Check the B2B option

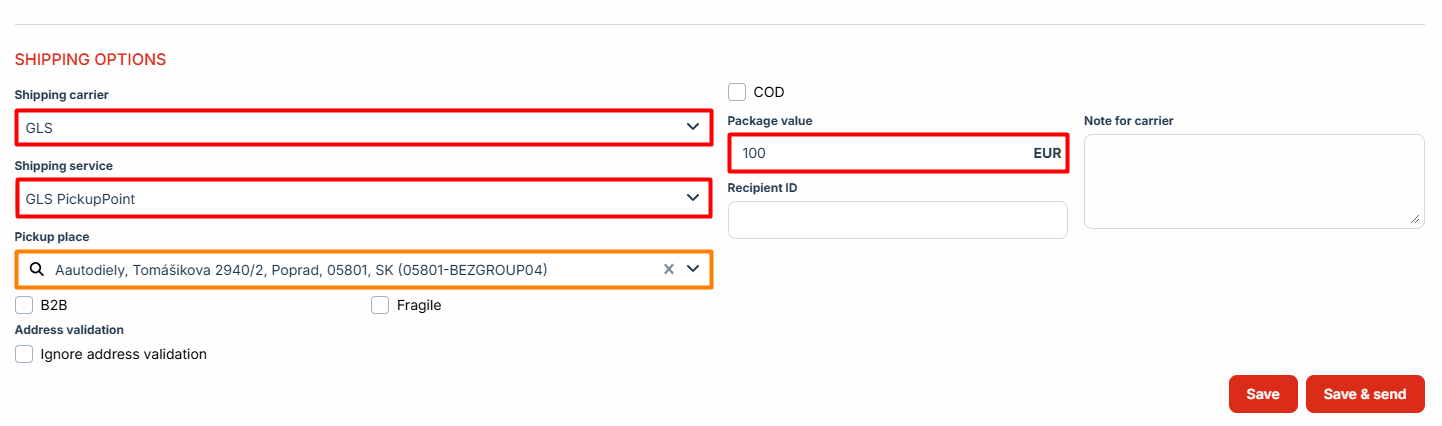tap(24, 305)
